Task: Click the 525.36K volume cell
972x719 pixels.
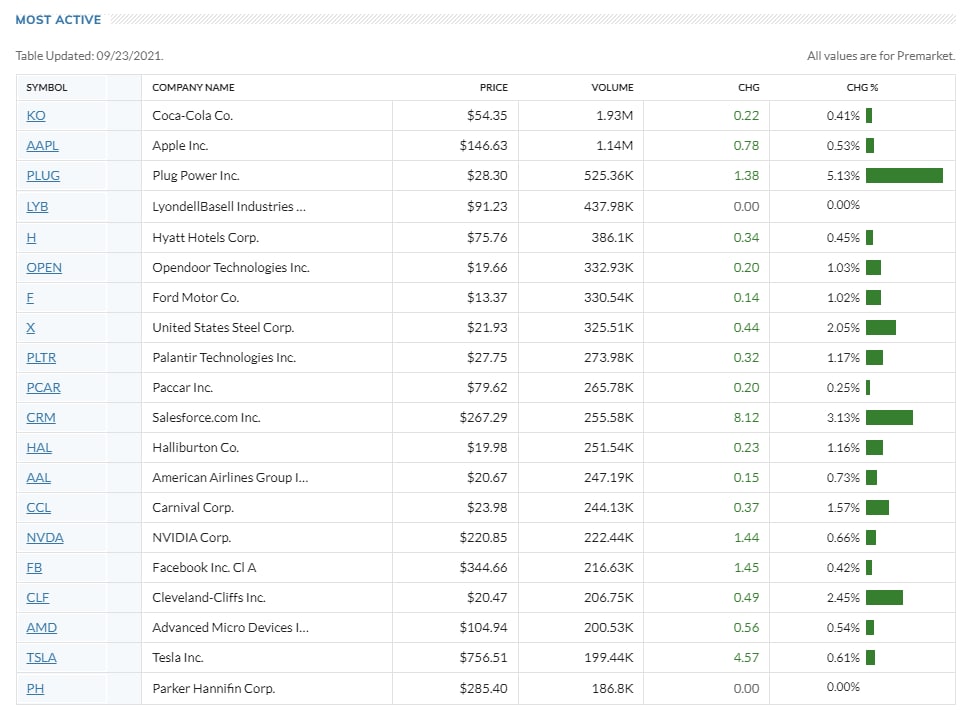Action: point(608,175)
